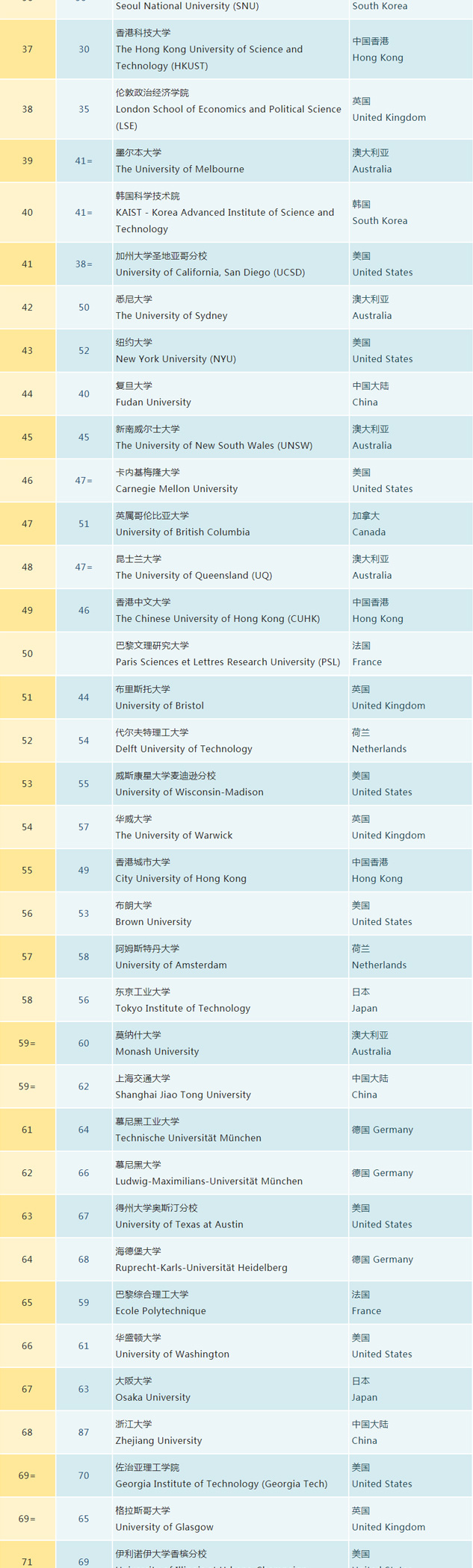Image resolution: width=473 pixels, height=1568 pixels.
Task: Click 'South Korea' in KAIST row
Action: tap(380, 221)
